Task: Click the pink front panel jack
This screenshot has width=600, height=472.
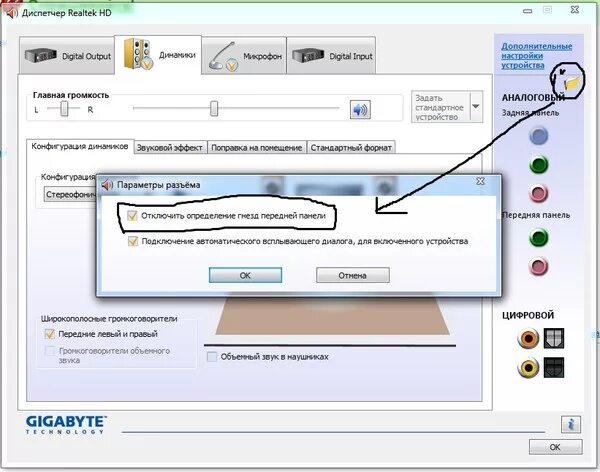Action: pyautogui.click(x=538, y=266)
